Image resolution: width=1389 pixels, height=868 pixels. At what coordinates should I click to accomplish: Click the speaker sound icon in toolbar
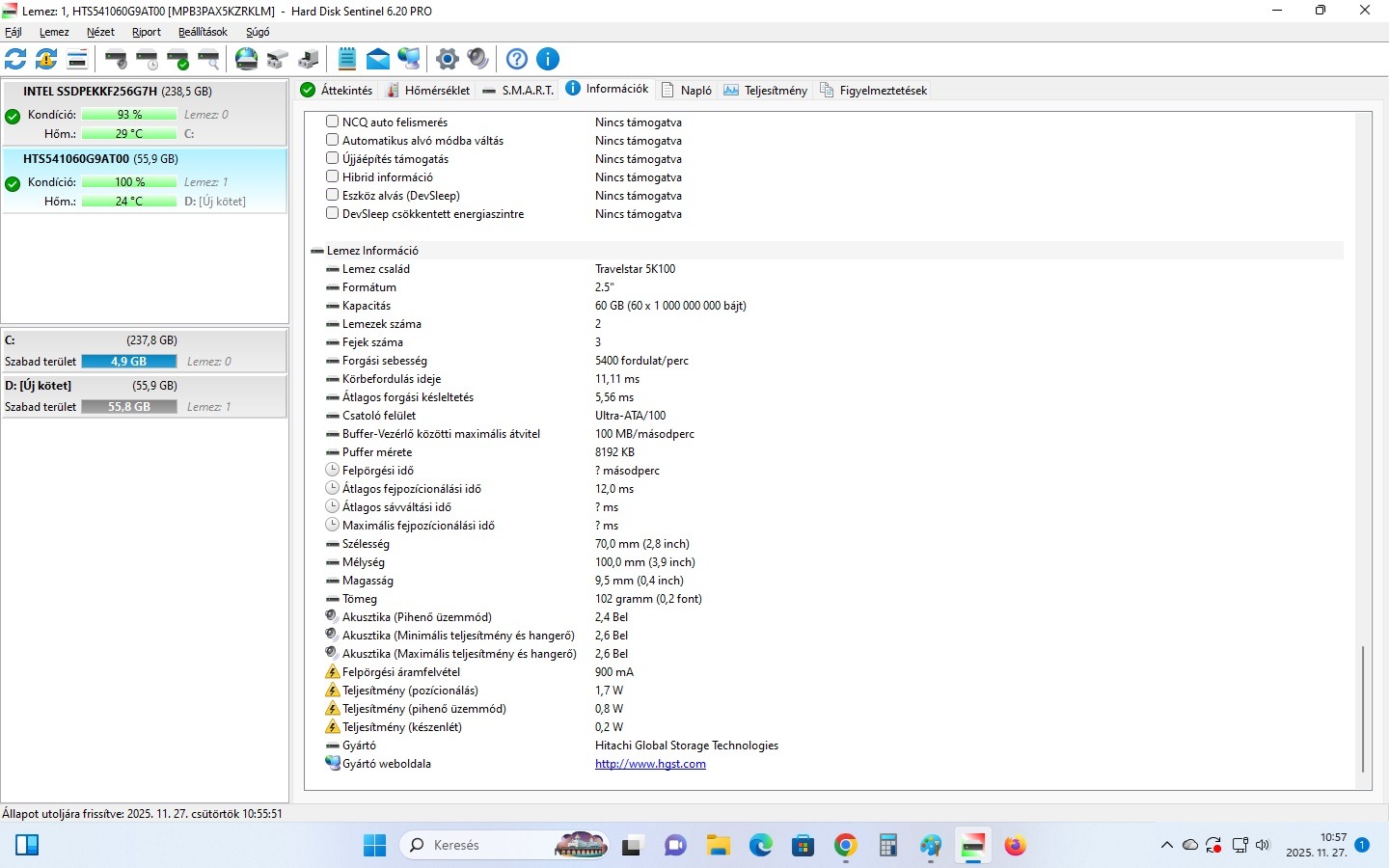tap(477, 59)
